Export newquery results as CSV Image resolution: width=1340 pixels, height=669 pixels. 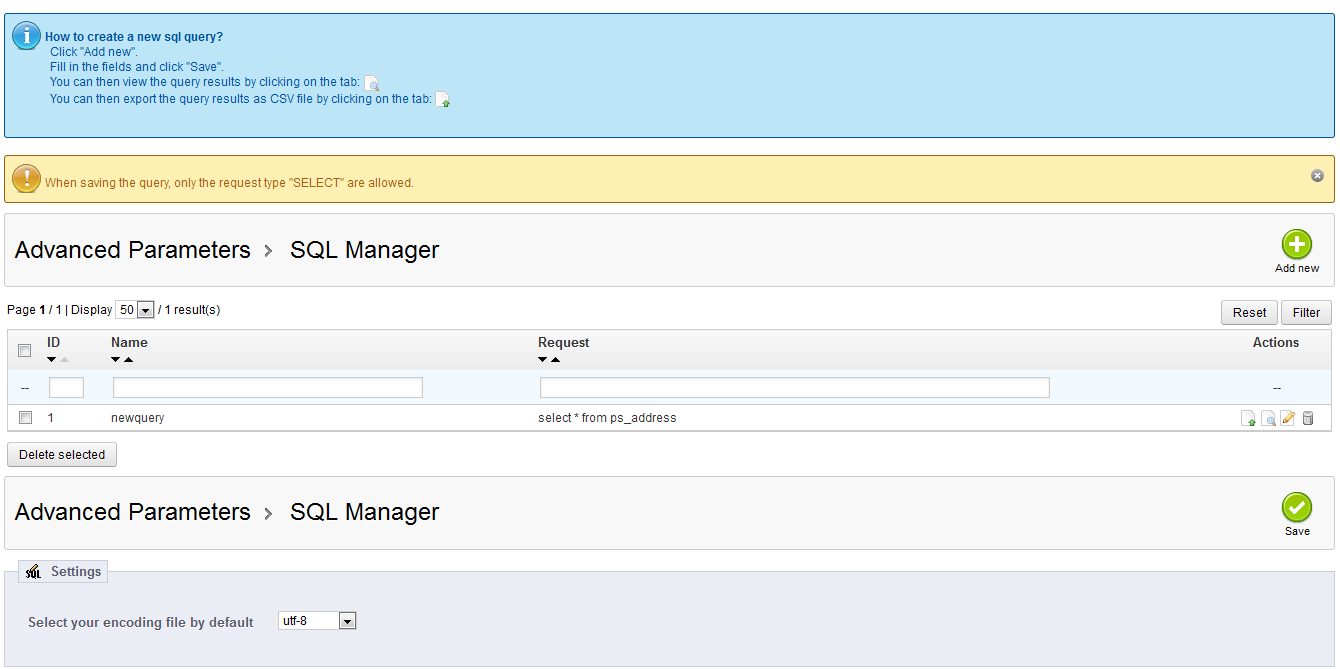pos(1249,418)
